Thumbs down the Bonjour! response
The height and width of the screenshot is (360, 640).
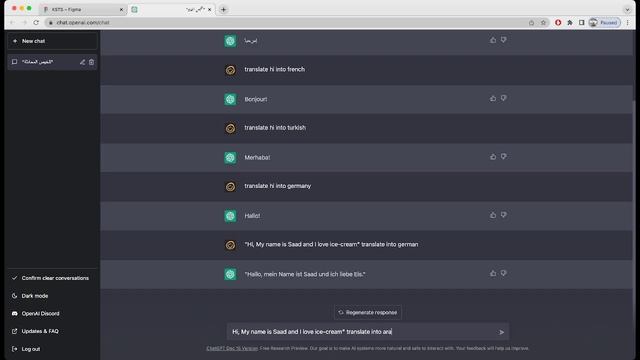[504, 98]
